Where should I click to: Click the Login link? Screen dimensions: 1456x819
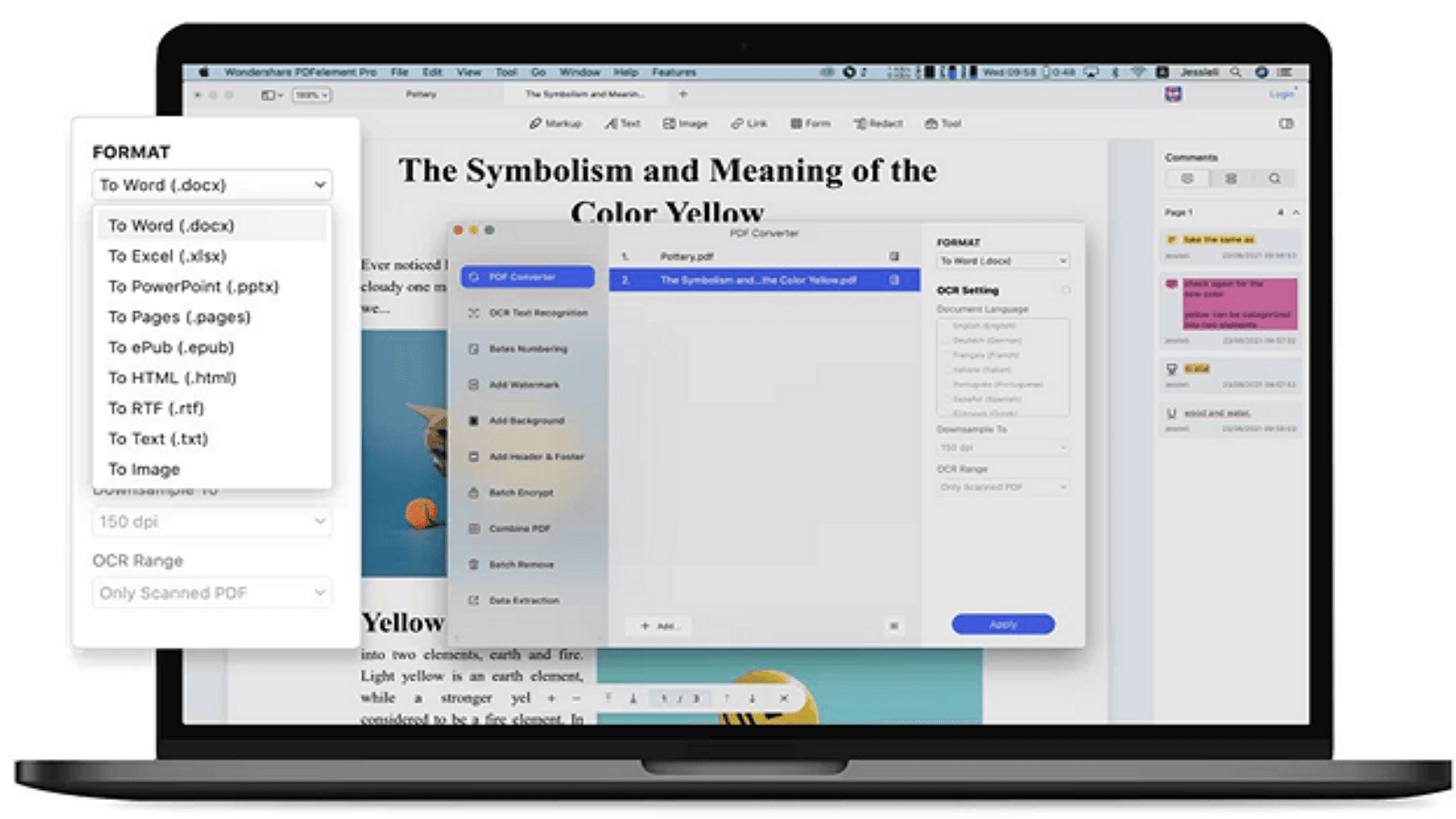pos(1281,95)
